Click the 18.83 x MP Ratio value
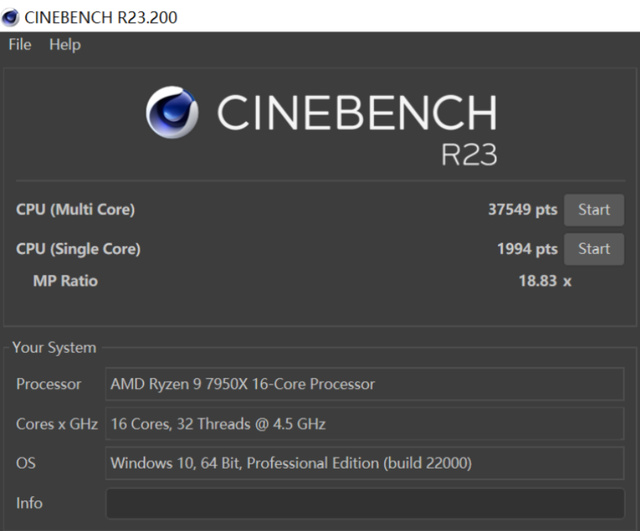Image resolution: width=640 pixels, height=531 pixels. [x=544, y=281]
